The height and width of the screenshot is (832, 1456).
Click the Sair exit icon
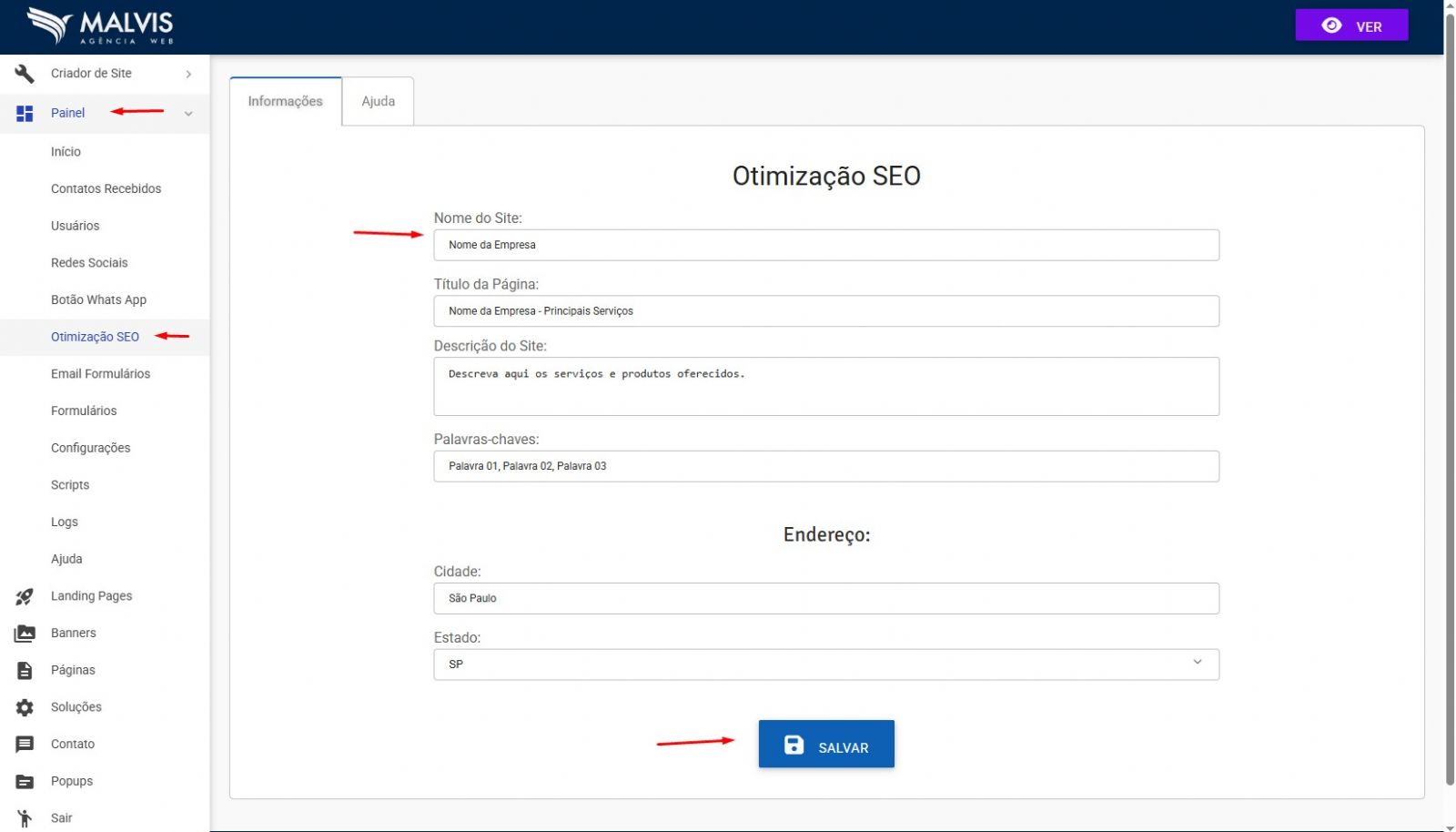(x=25, y=818)
